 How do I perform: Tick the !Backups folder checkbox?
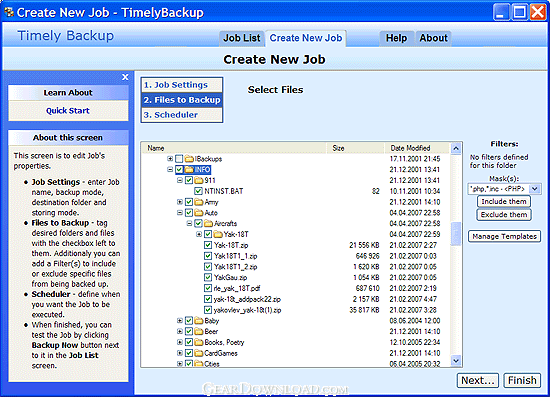179,159
